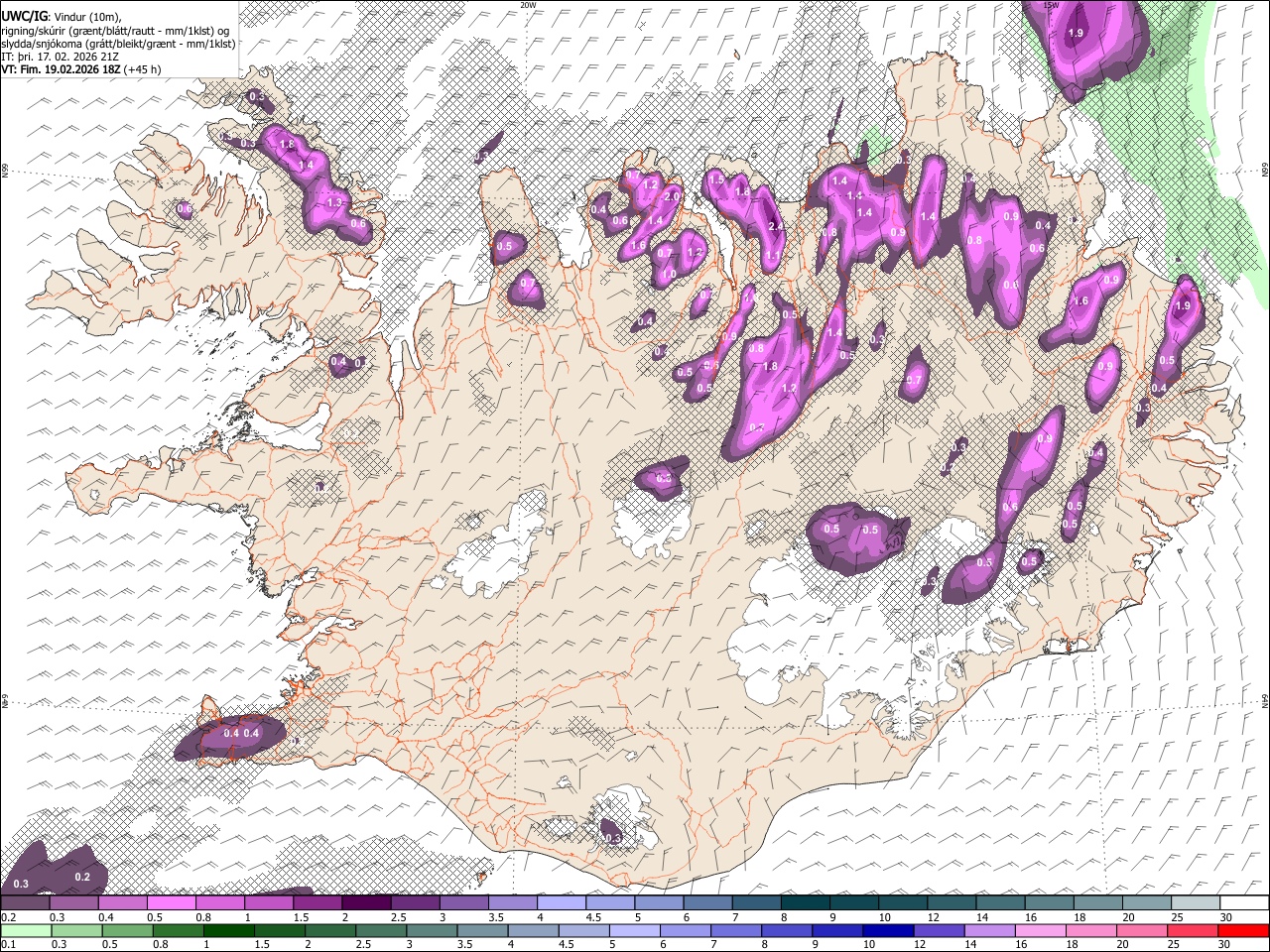Click top-row legend swatch between 0.2 and 0.3
The height and width of the screenshot is (952, 1270).
25,902
